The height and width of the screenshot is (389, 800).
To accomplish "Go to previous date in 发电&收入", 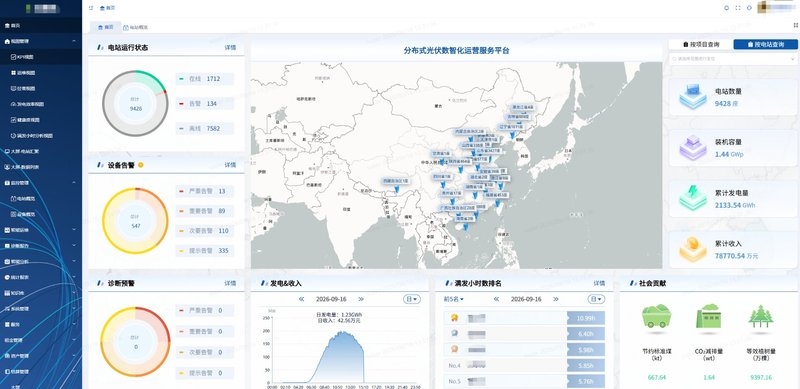I will 302,299.
